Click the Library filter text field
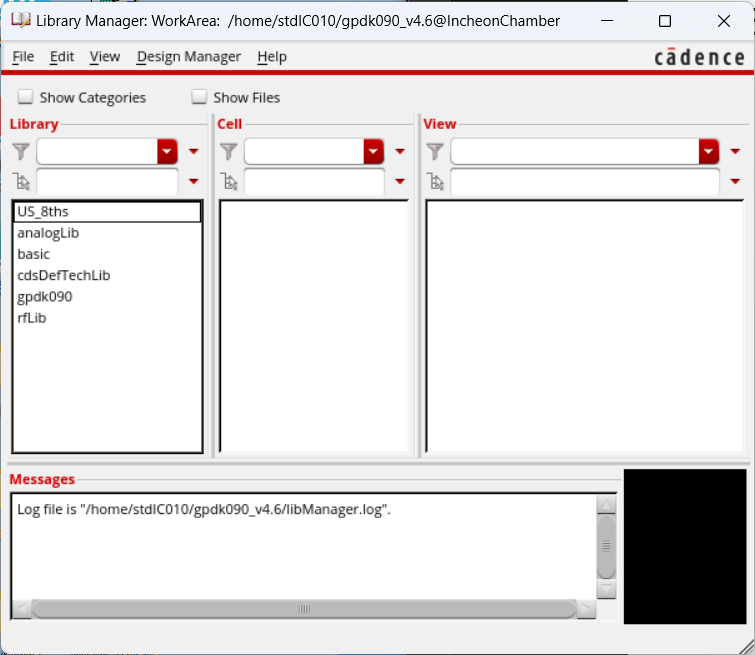Image resolution: width=755 pixels, height=655 pixels. coord(97,152)
